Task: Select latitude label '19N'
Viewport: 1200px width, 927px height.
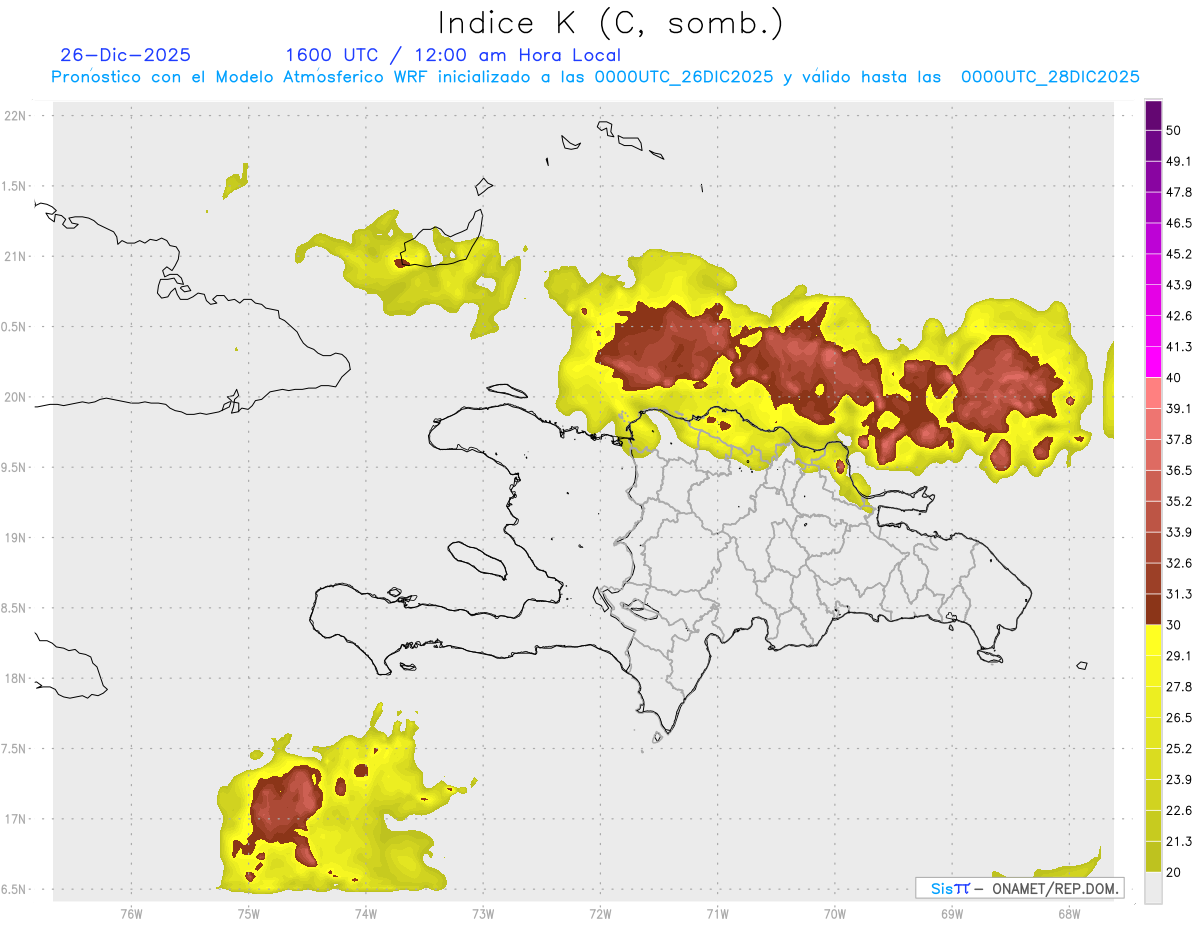Action: click(15, 538)
